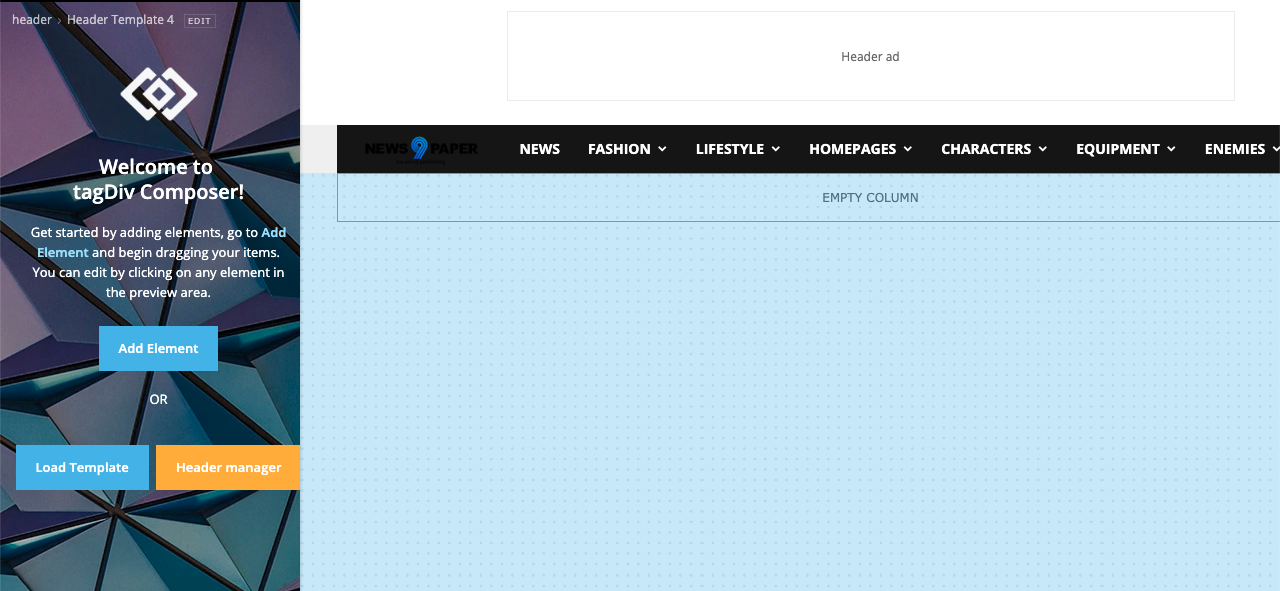Expand the EQUIPMENT dropdown chevron
This screenshot has width=1280, height=591.
coord(1171,149)
